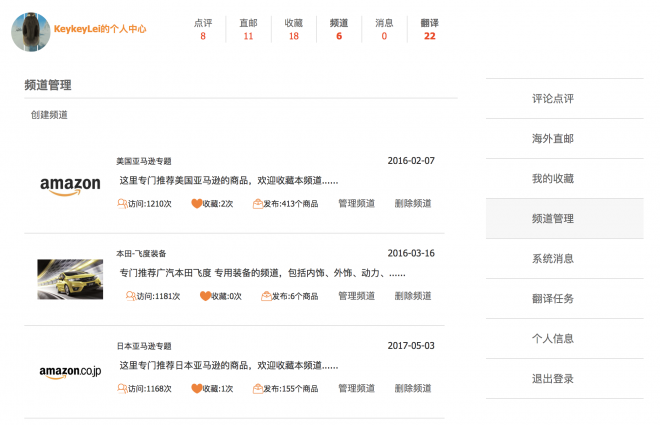Click heart favorite icon for 本田-飞度装备
Viewport: 660px width, 425px height.
(x=205, y=296)
